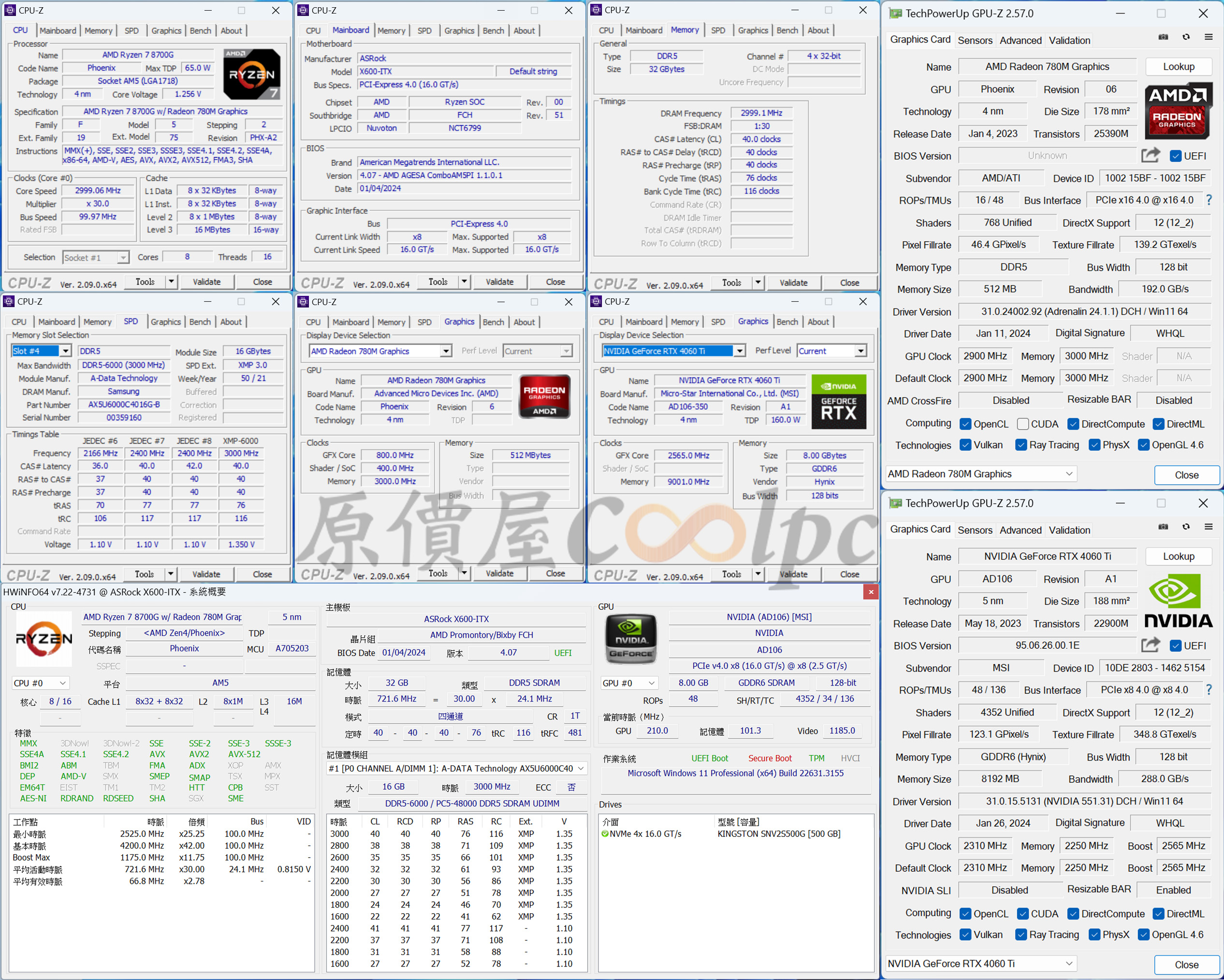Click Radeon Graphics logo in CPU-Z Graphics window

coord(544,396)
